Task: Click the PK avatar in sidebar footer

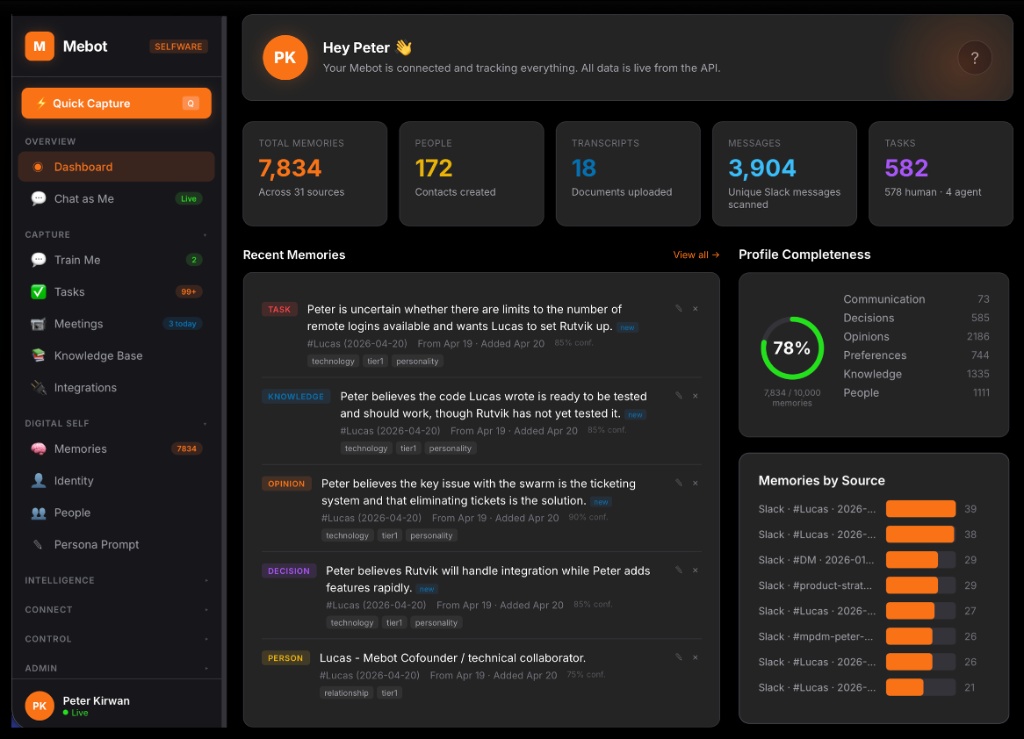Action: tap(39, 706)
